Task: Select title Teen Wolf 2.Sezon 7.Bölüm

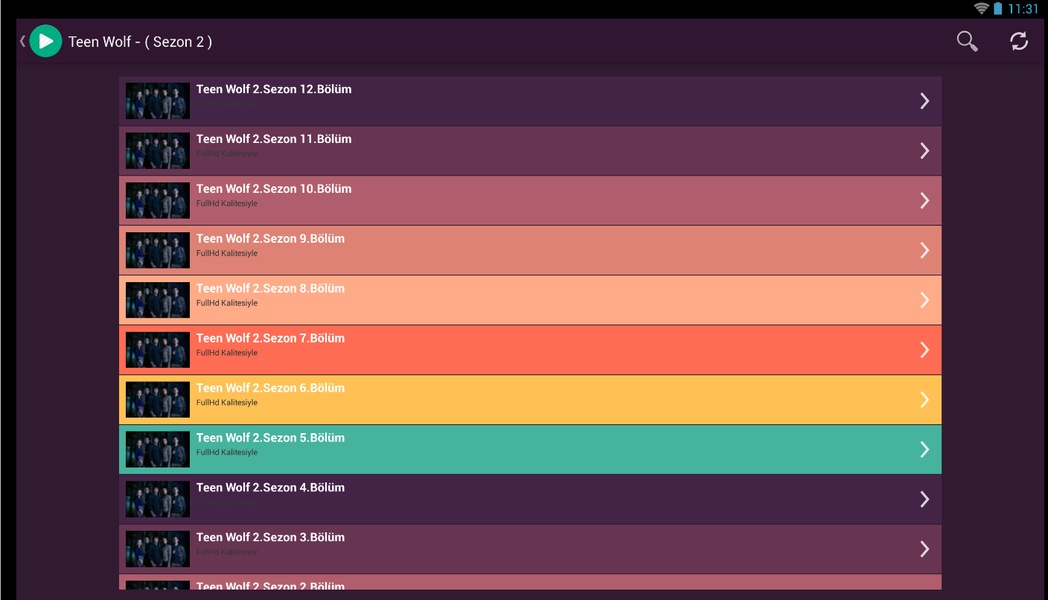Action: click(x=270, y=338)
